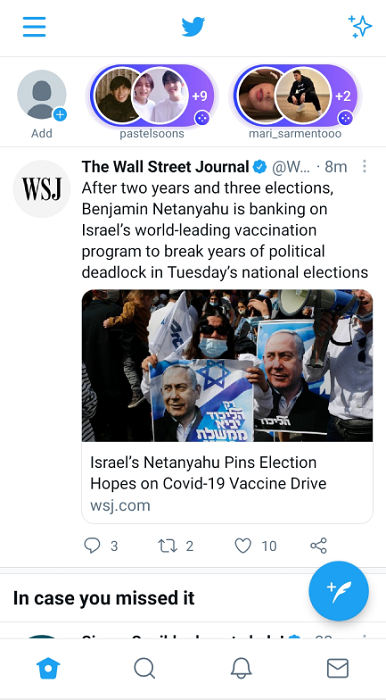Open The Wall Street Journal profile avatar
This screenshot has height=700, width=386.
point(42,189)
